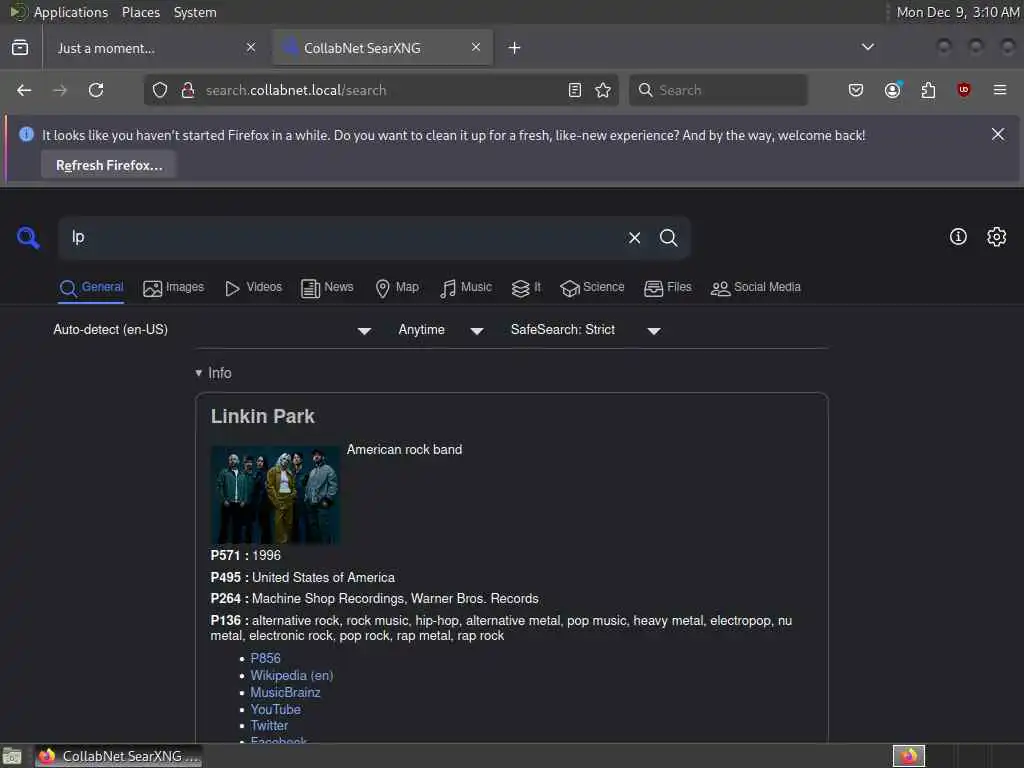The height and width of the screenshot is (768, 1024).
Task: Open a new tab with plus icon
Action: click(x=515, y=48)
